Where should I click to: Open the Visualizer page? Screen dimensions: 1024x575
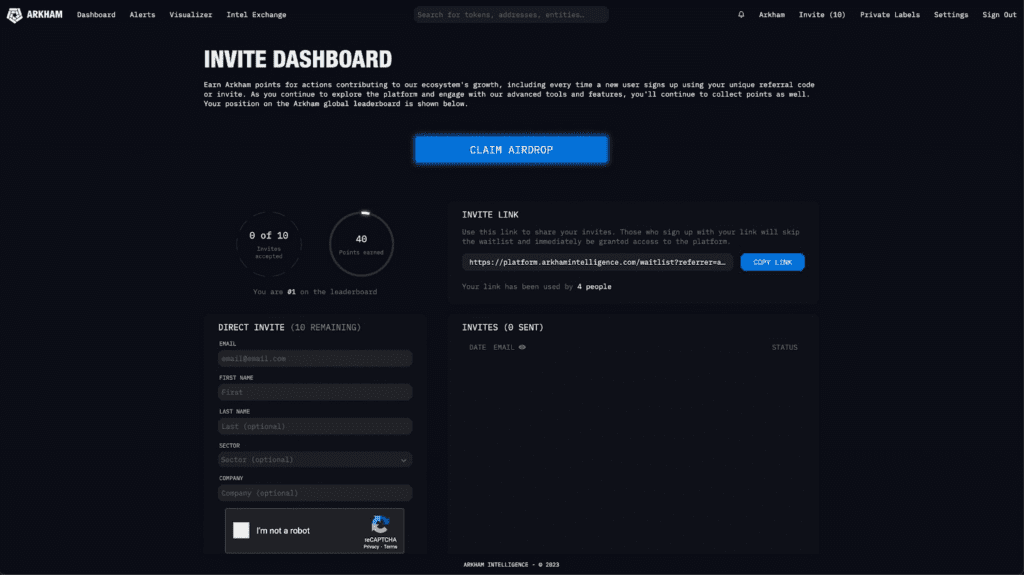(x=191, y=14)
